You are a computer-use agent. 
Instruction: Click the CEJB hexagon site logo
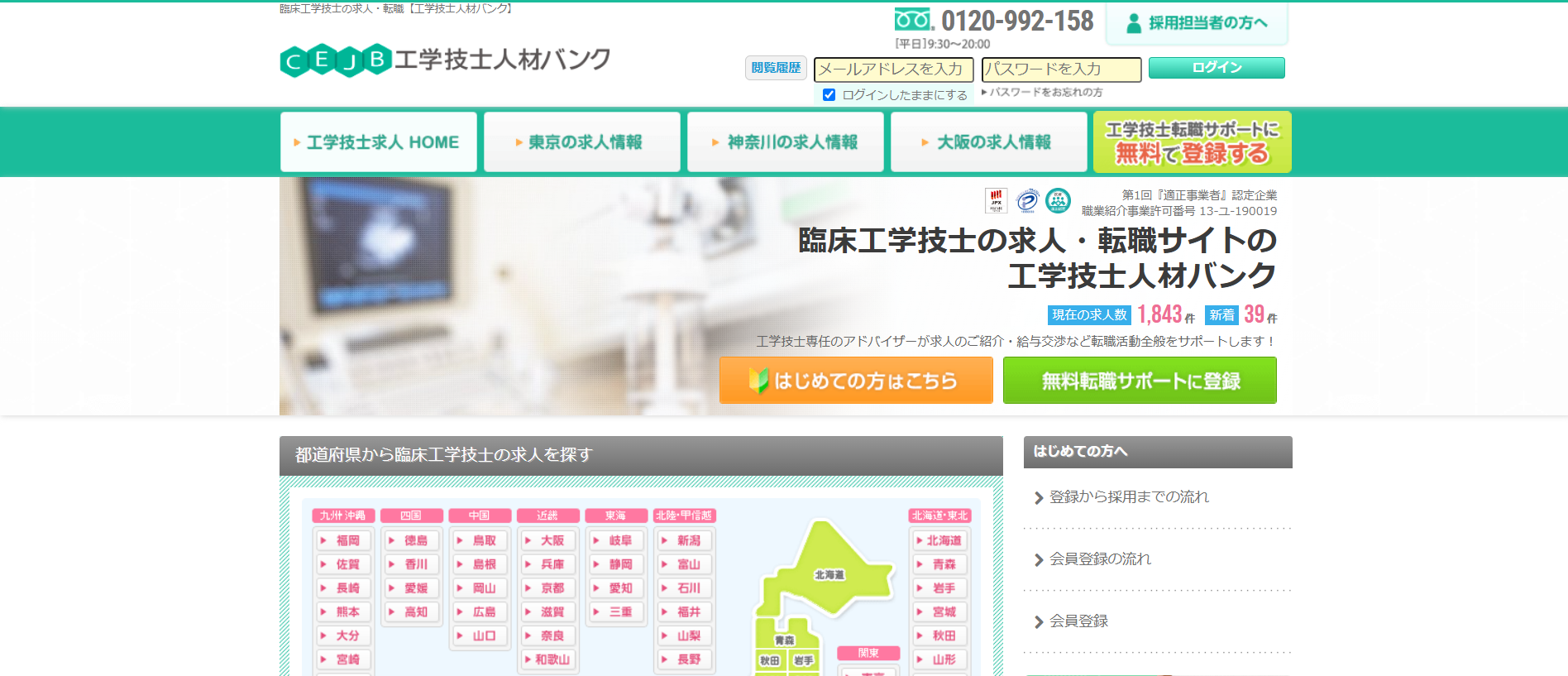pos(336,60)
